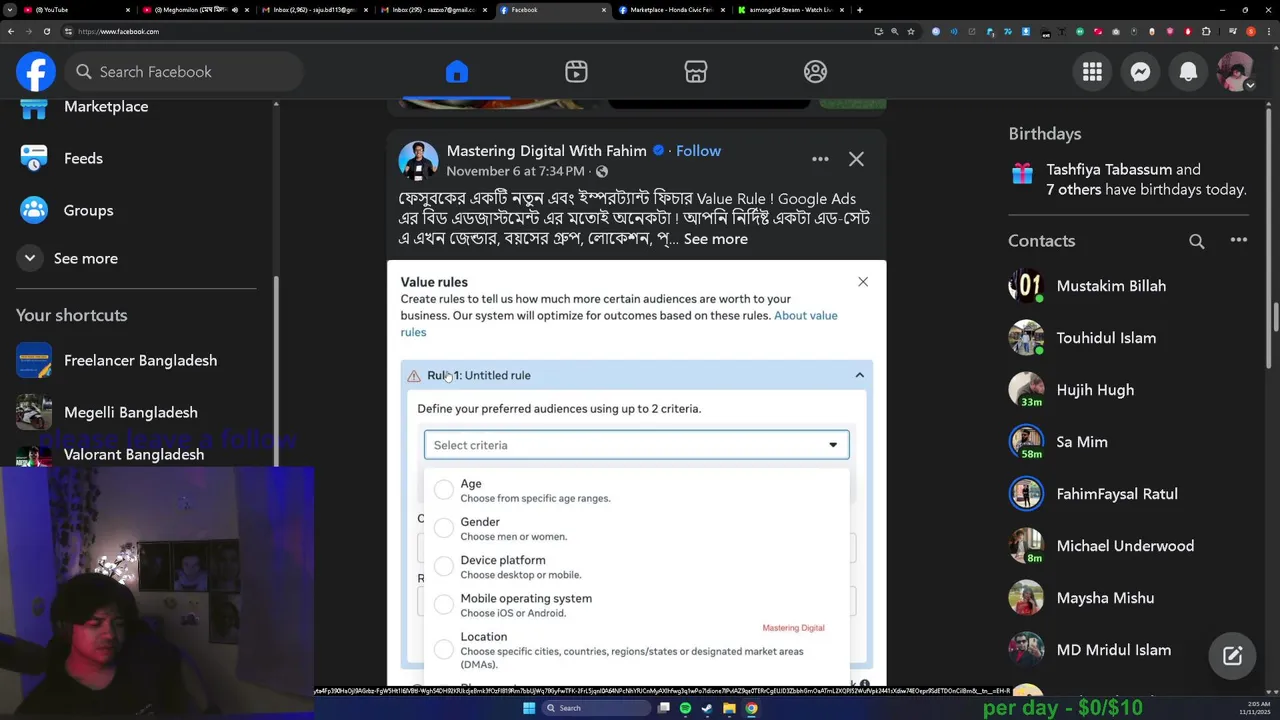Collapse Rule 1: Untitled rule section
The image size is (1280, 720).
tap(859, 375)
